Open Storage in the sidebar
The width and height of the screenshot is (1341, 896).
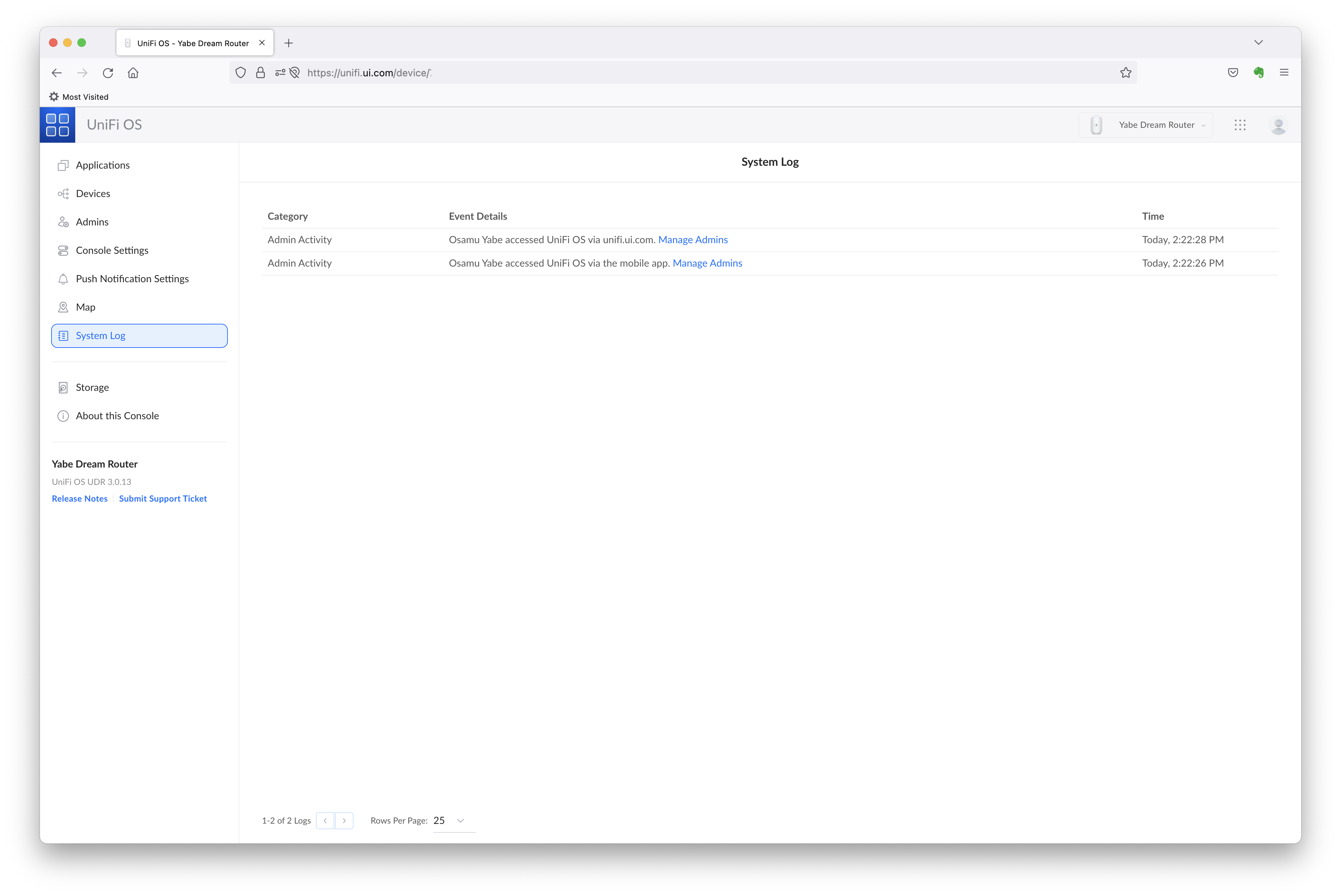click(x=139, y=387)
